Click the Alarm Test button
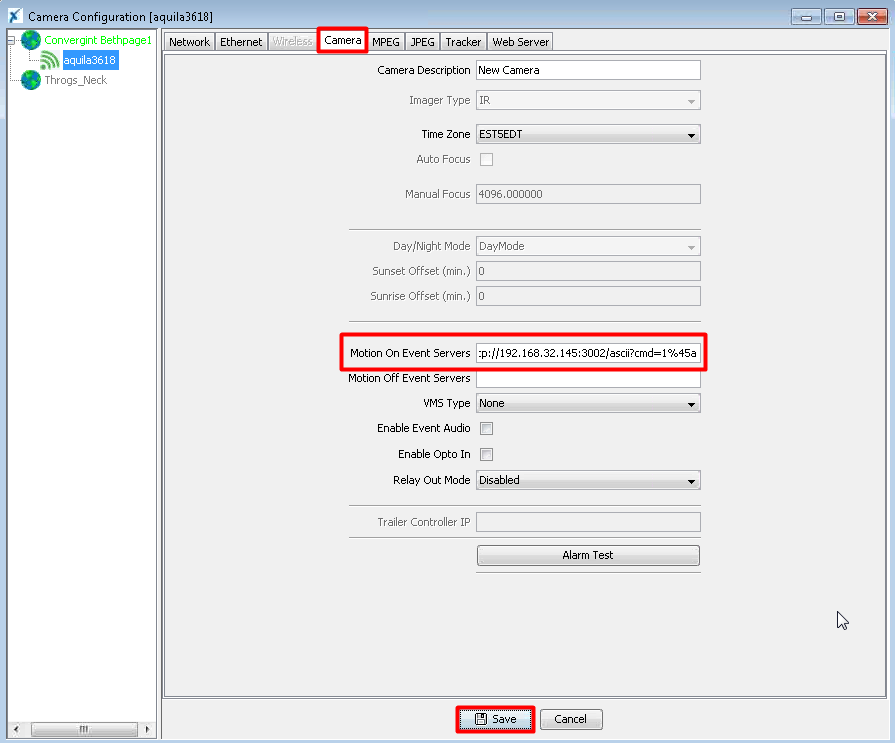895x743 pixels. click(x=588, y=555)
